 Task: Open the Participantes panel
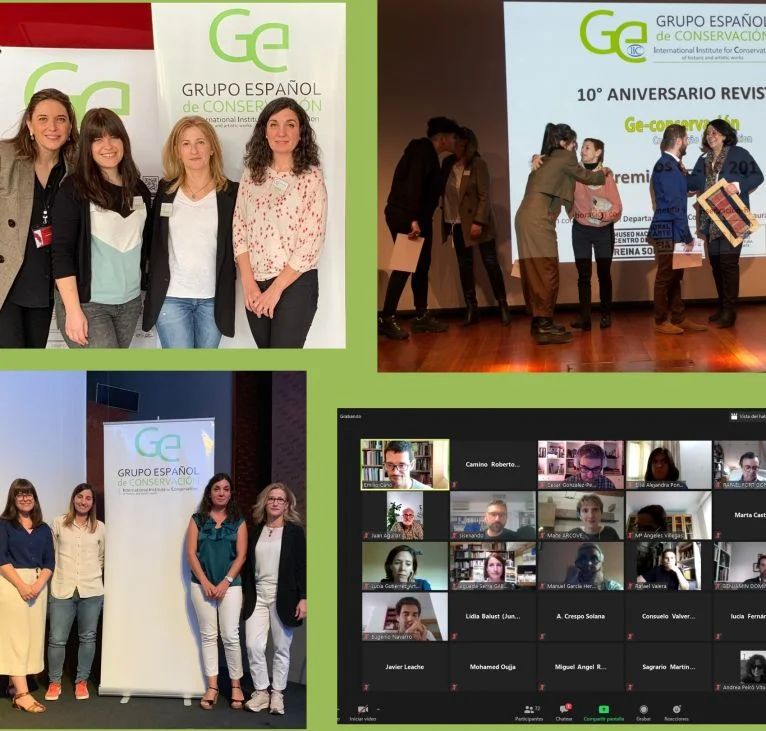pos(529,712)
